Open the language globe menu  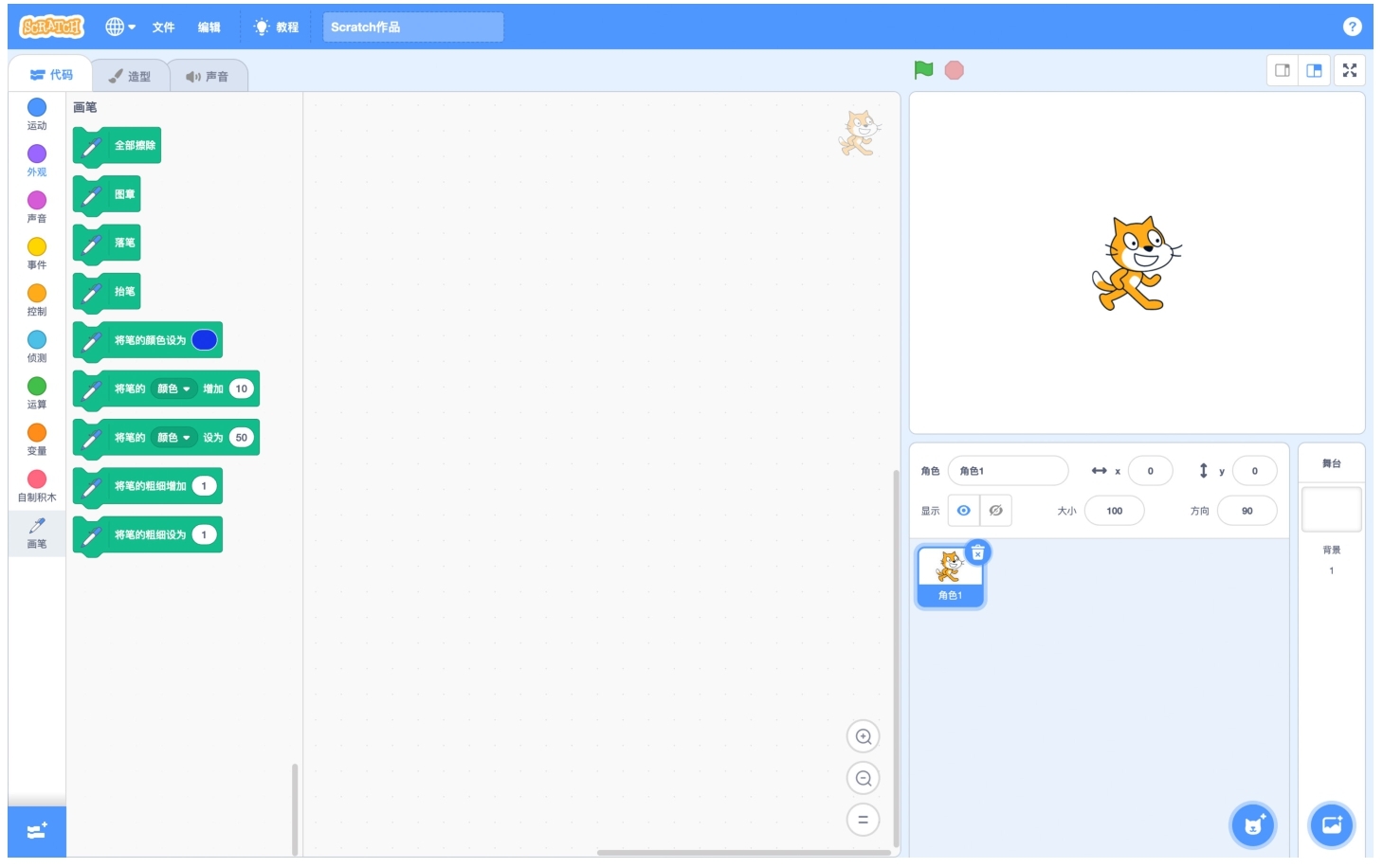[120, 27]
